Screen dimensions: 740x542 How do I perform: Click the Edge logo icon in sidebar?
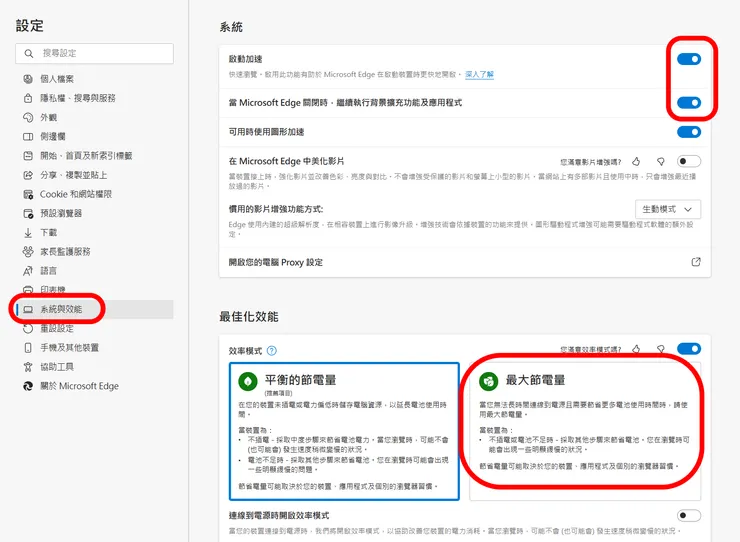tap(28, 386)
